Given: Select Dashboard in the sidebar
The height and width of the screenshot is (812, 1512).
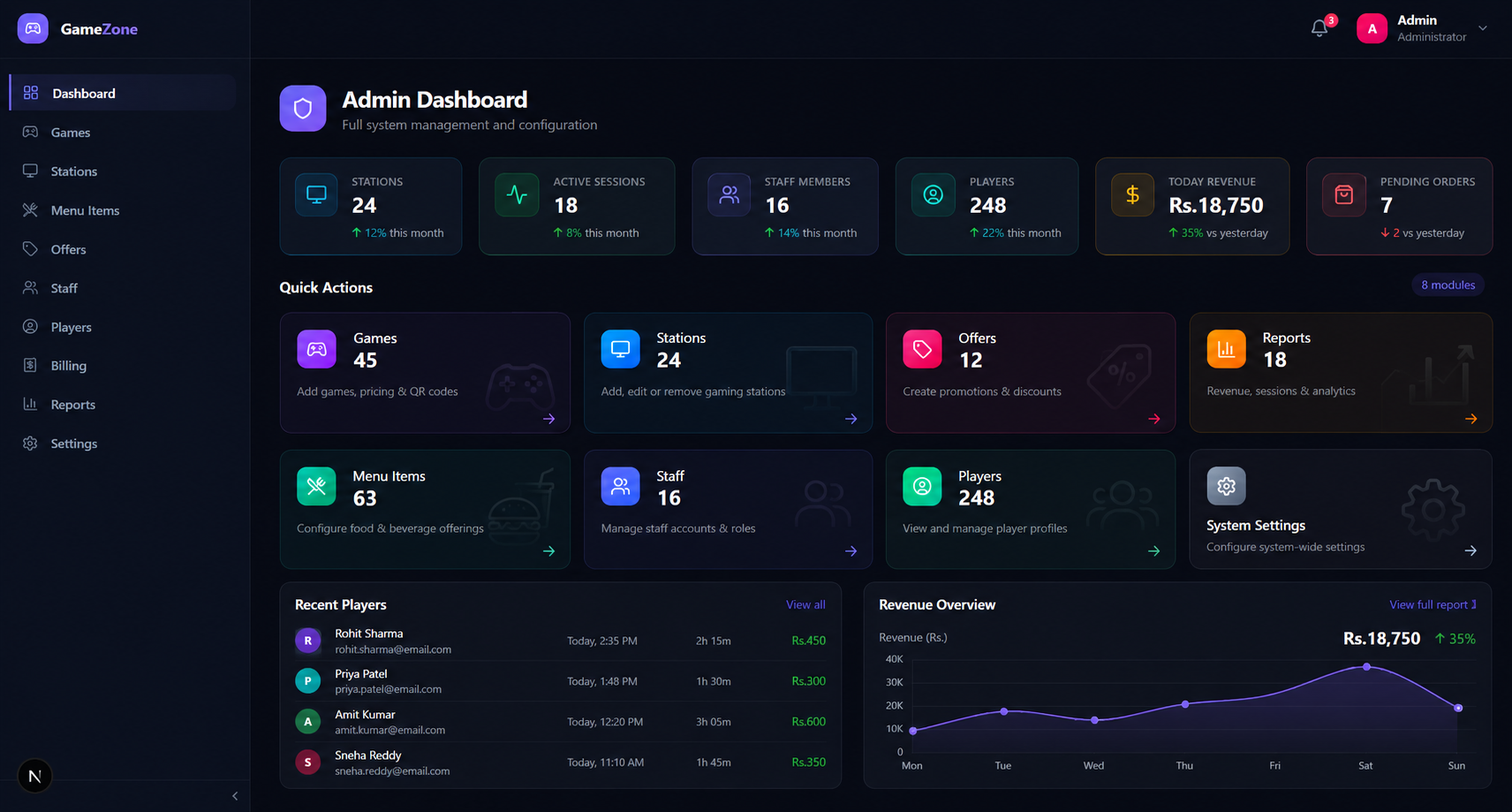Looking at the screenshot, I should click(123, 93).
